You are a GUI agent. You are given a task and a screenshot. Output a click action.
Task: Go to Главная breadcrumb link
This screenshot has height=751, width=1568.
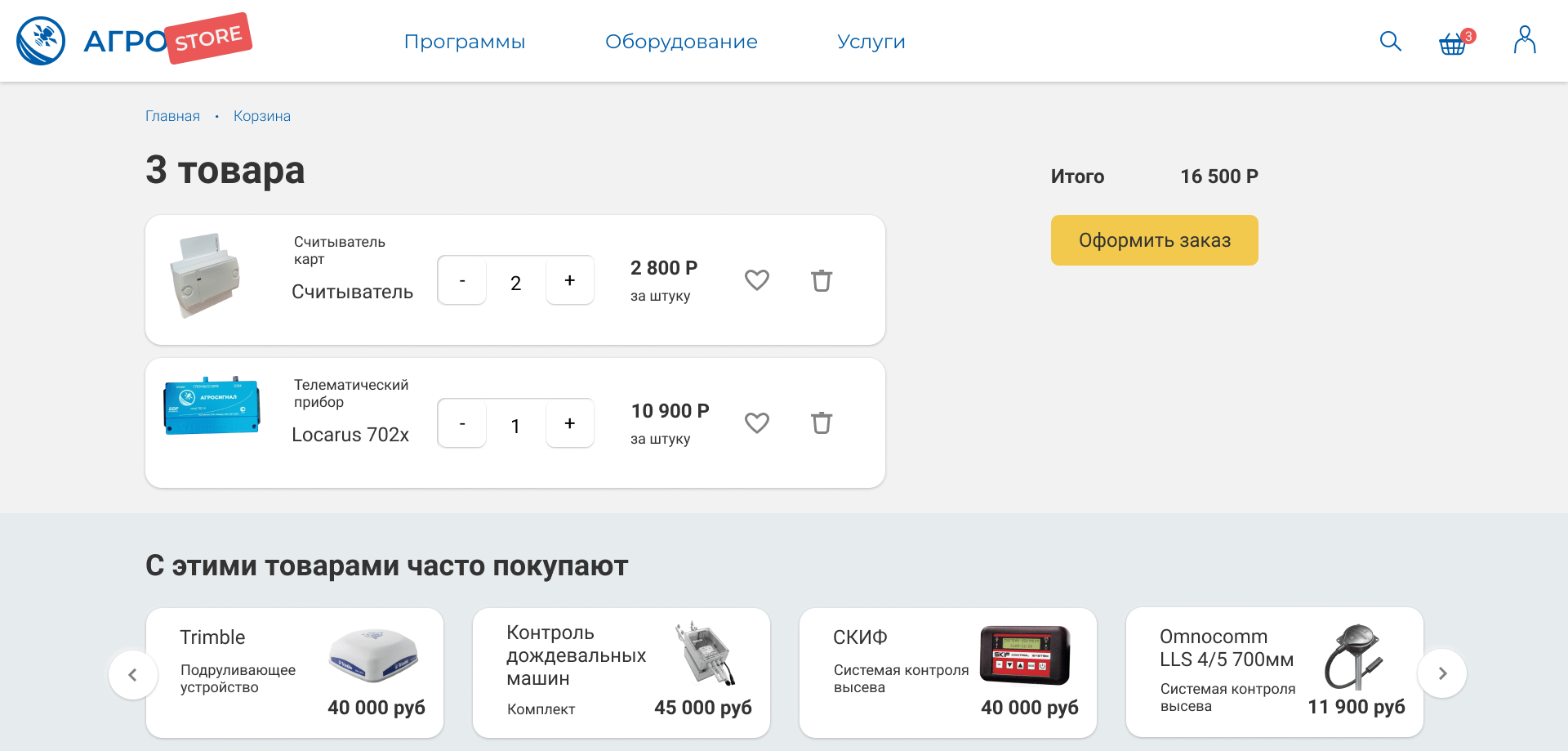[172, 116]
